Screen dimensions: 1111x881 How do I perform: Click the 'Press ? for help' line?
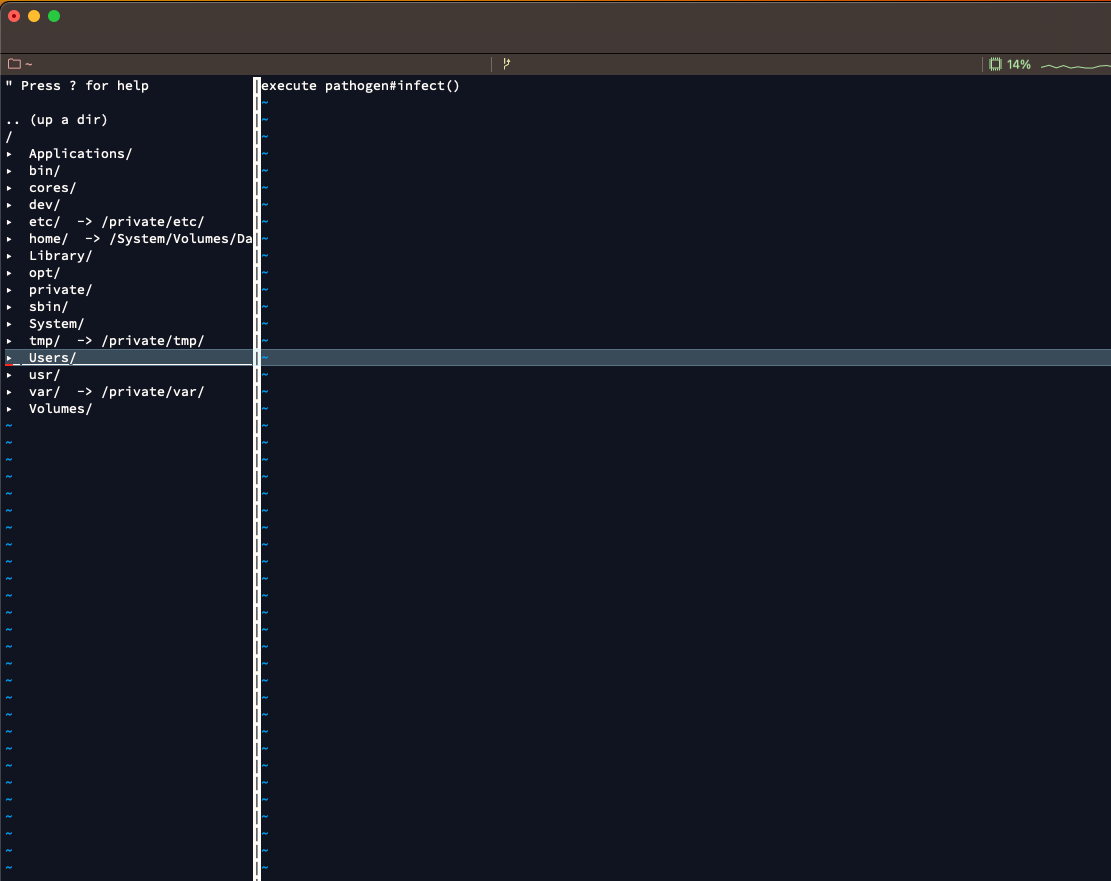pyautogui.click(x=78, y=86)
